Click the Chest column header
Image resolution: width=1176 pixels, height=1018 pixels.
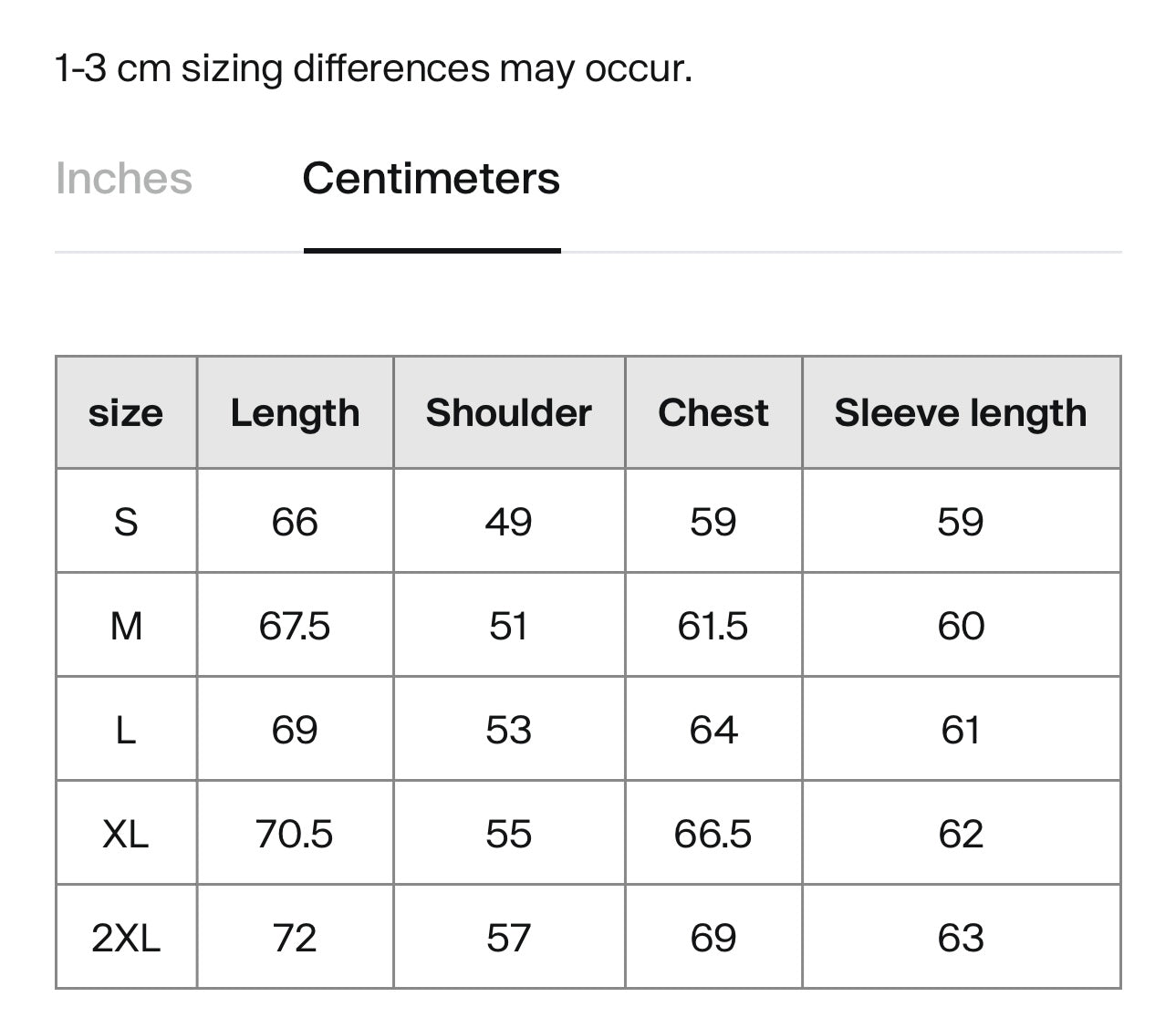(x=713, y=412)
